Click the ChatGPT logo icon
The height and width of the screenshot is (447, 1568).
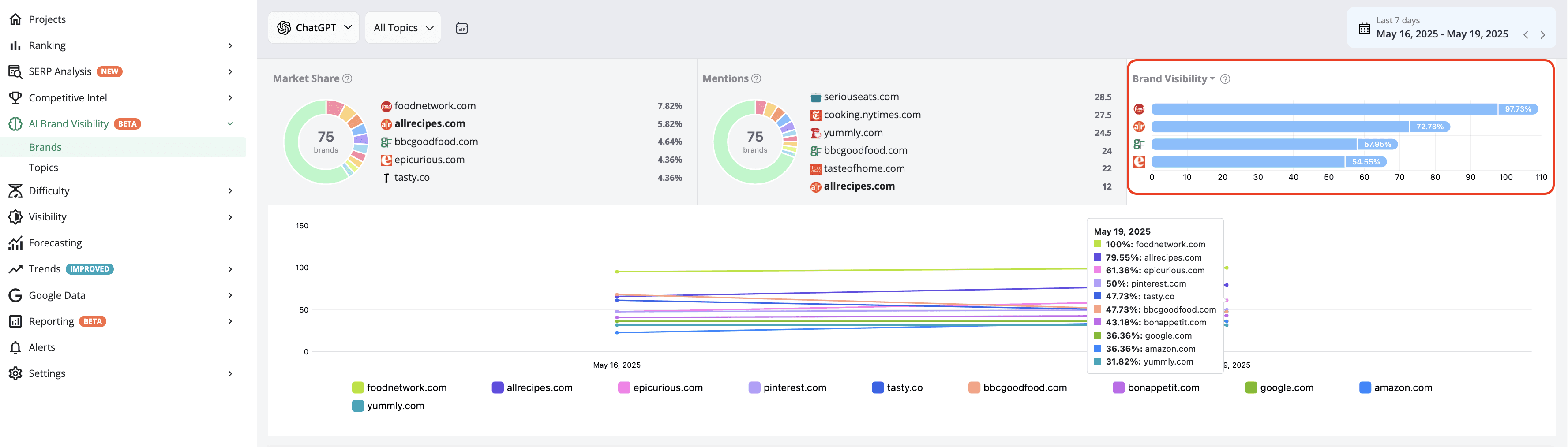pos(284,27)
